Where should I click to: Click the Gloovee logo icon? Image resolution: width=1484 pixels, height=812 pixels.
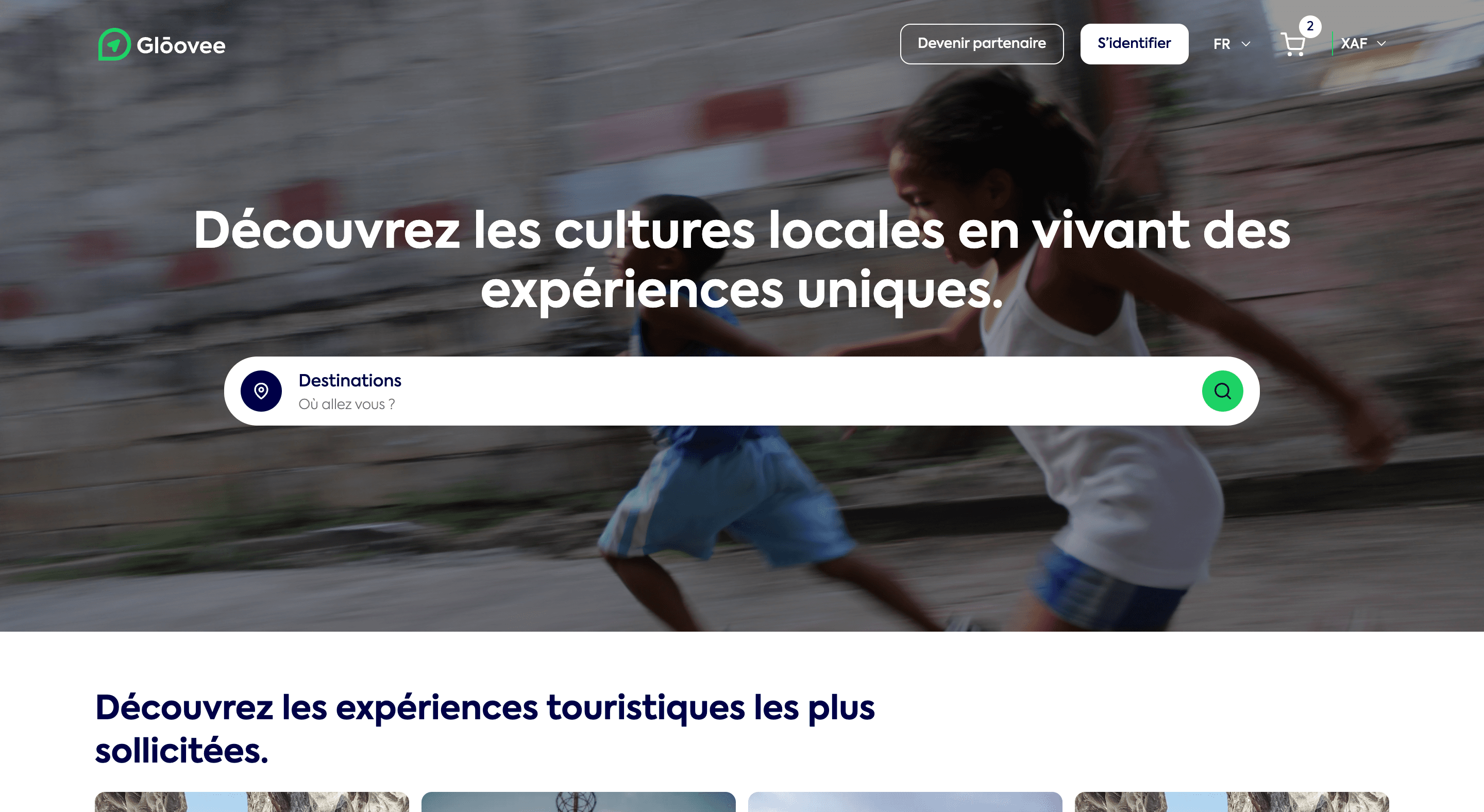(x=114, y=44)
